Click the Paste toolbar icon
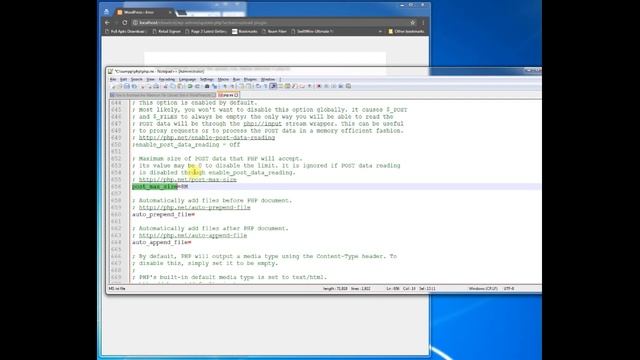Viewport: 640px width, 360px height. [180, 86]
